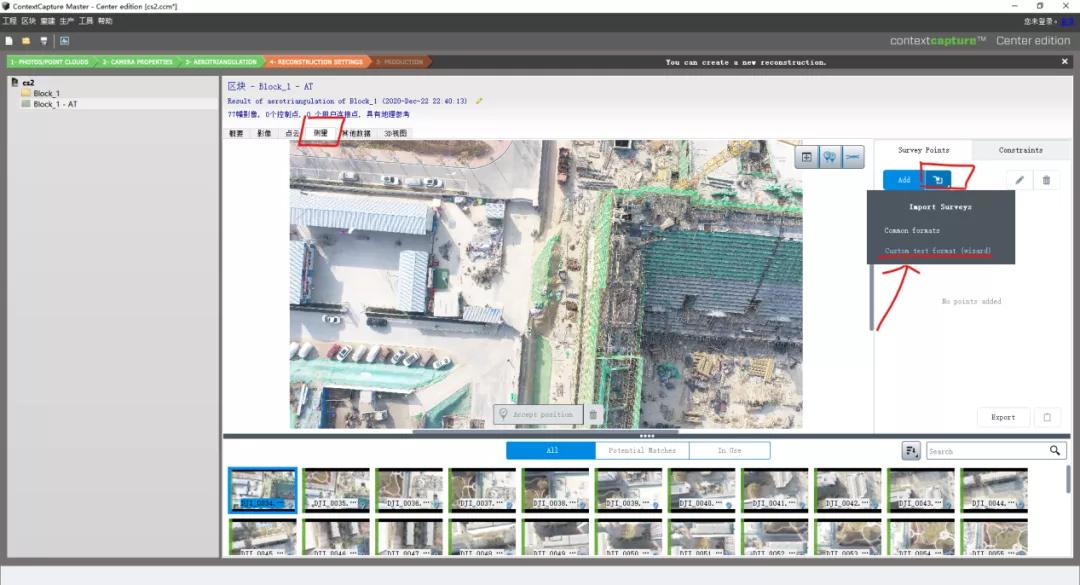Enable the In Use photo filter
This screenshot has height=585, width=1080.
click(x=729, y=450)
